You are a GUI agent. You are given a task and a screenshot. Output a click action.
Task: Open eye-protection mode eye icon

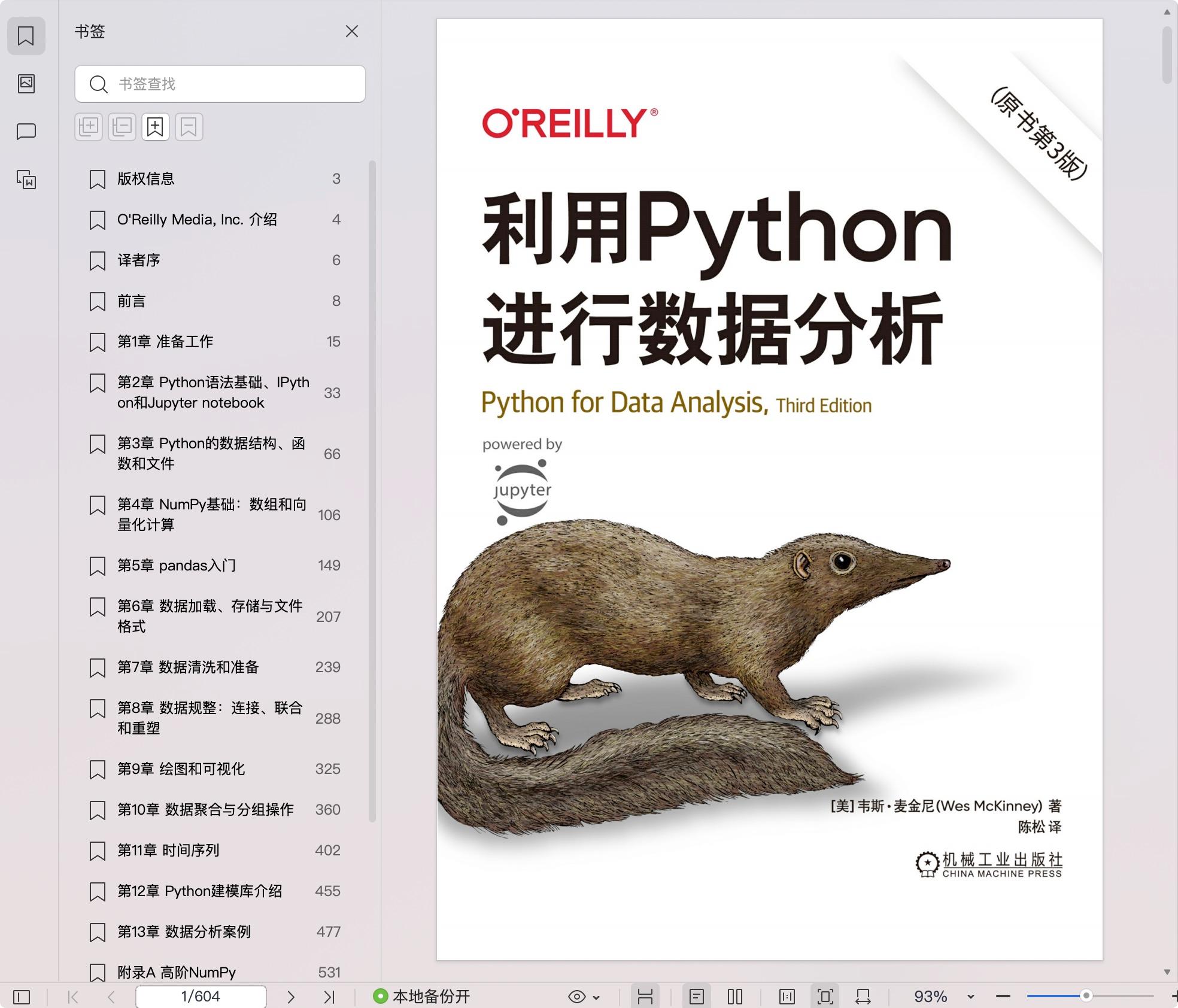tap(577, 997)
